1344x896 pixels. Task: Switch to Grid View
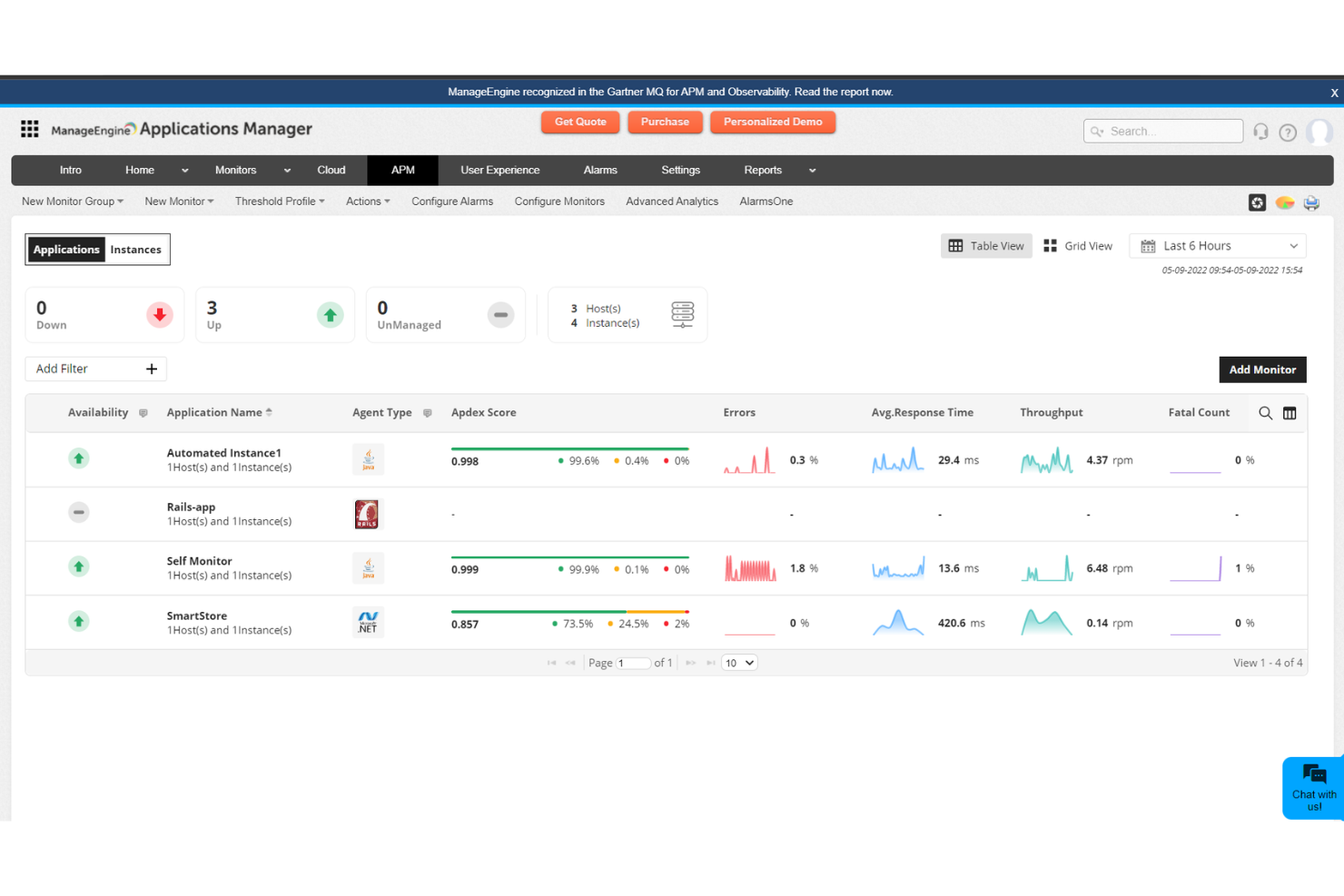click(1080, 245)
